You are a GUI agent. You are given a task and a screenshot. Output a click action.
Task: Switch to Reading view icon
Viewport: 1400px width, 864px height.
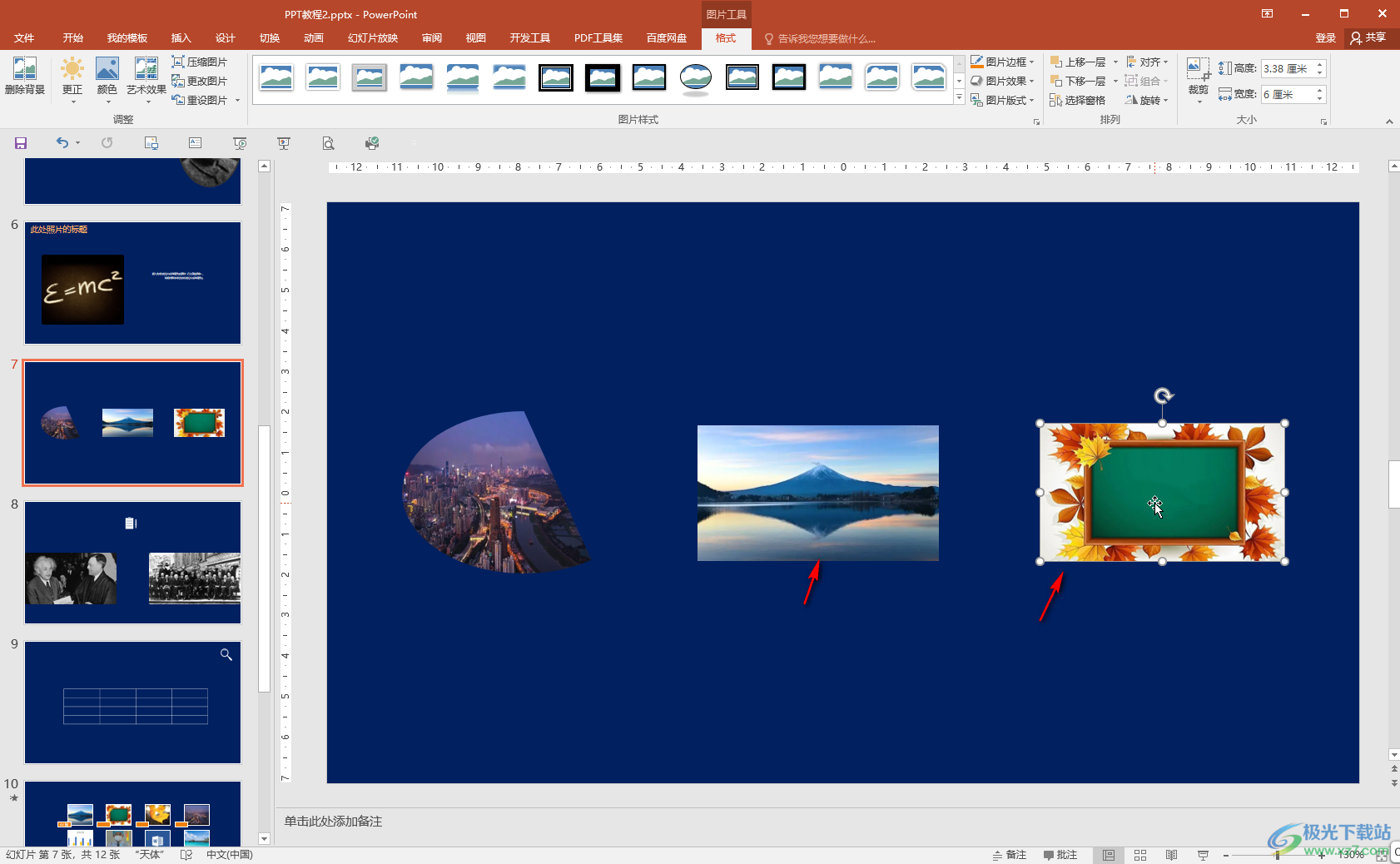pyautogui.click(x=1172, y=855)
